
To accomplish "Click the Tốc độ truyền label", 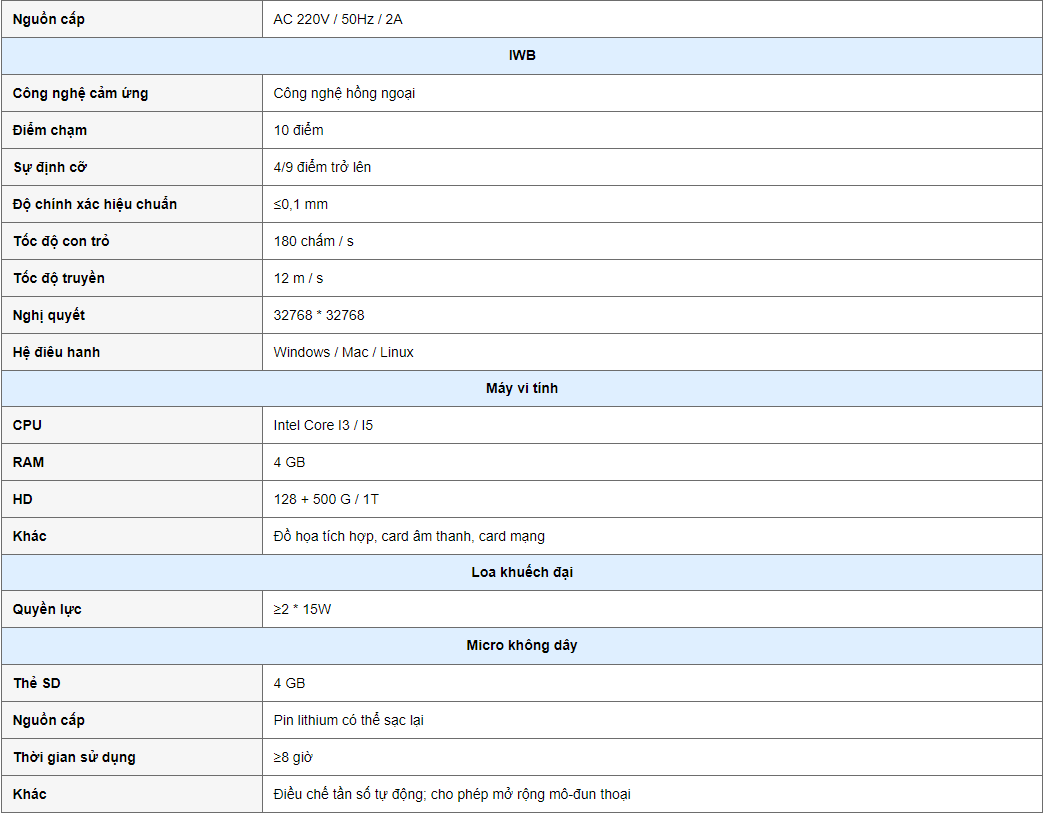I will pos(59,278).
